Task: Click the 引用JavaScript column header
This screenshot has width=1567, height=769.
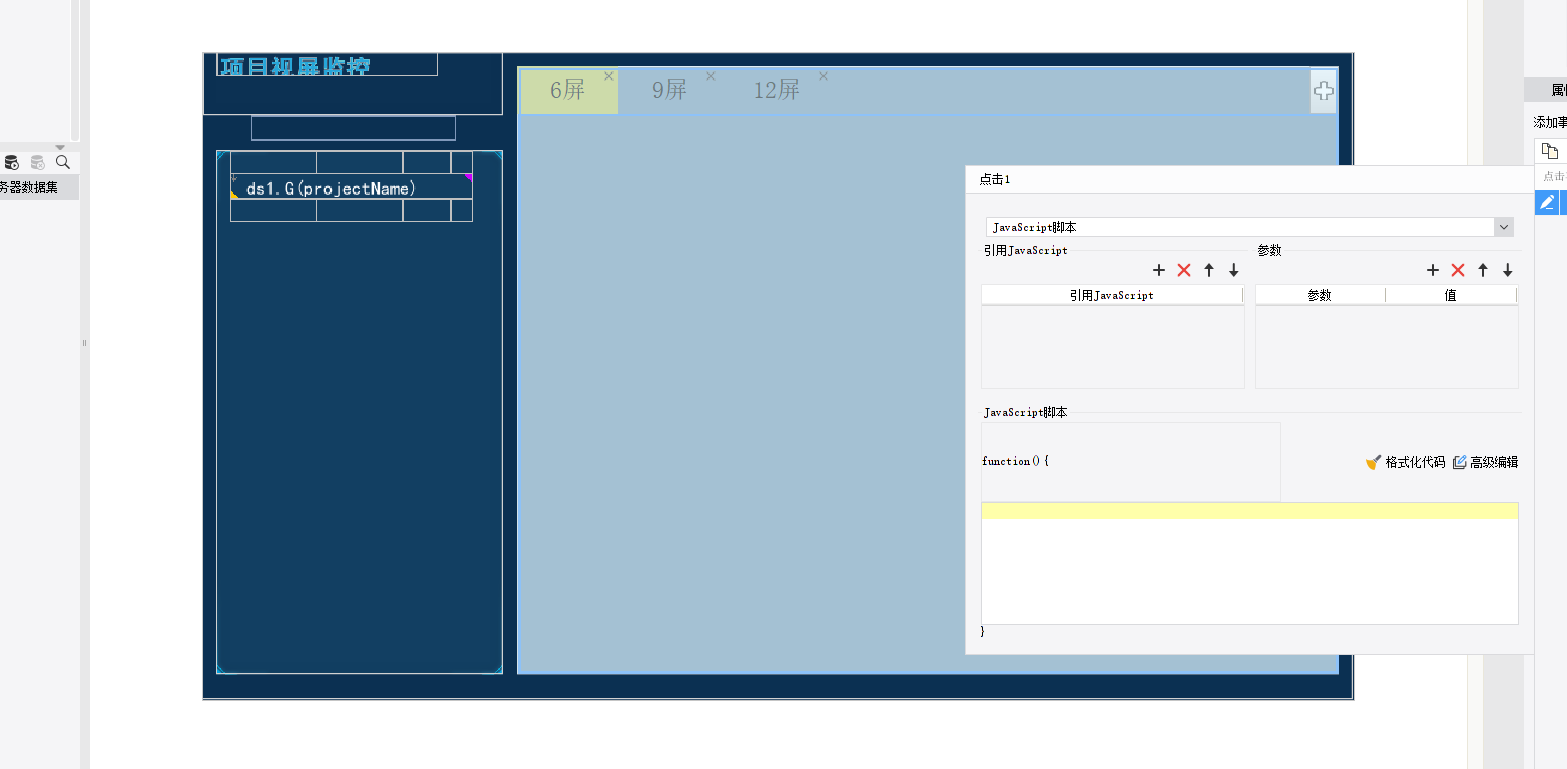Action: click(x=1112, y=295)
